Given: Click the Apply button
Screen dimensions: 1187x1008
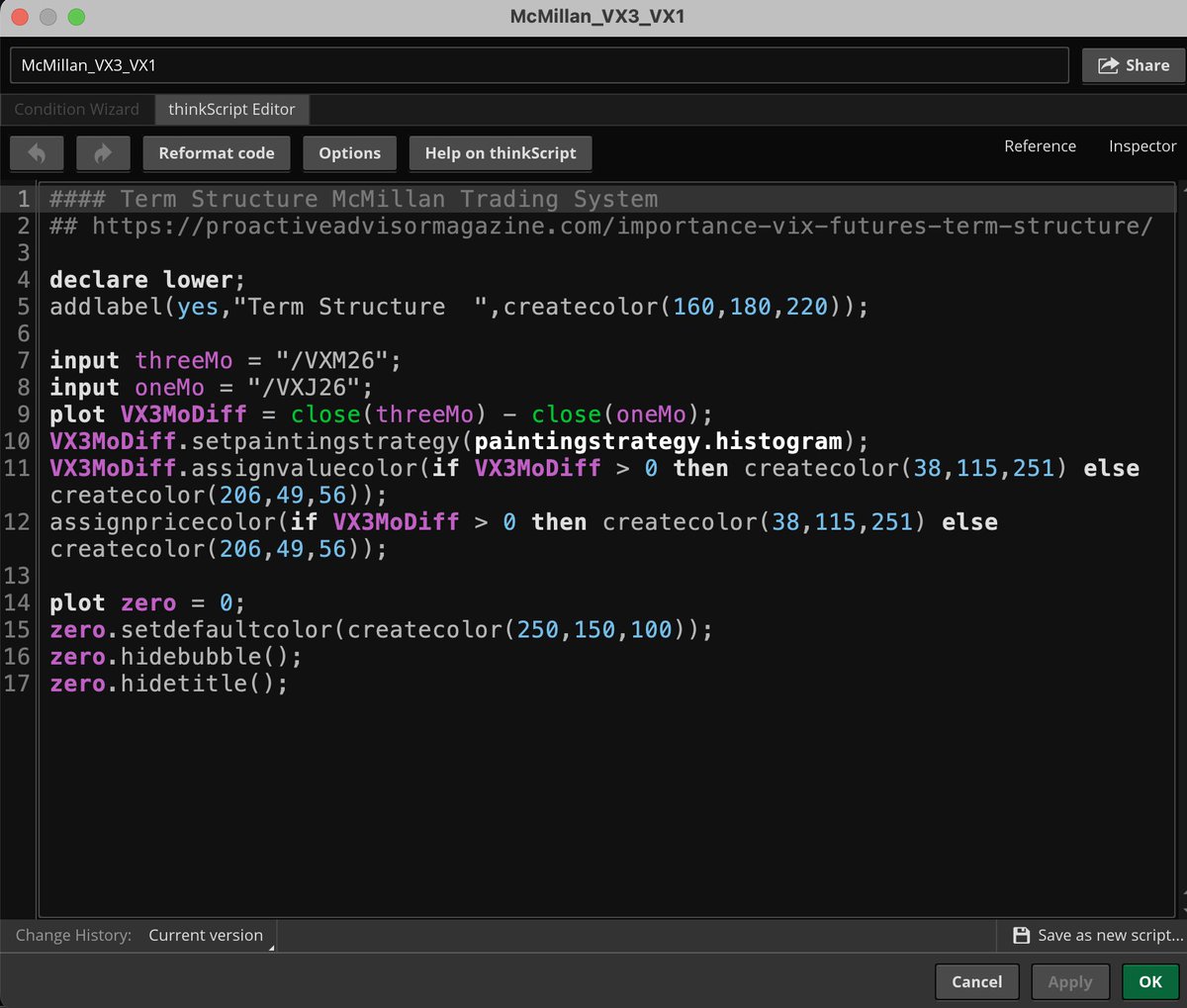Looking at the screenshot, I should 1070,982.
